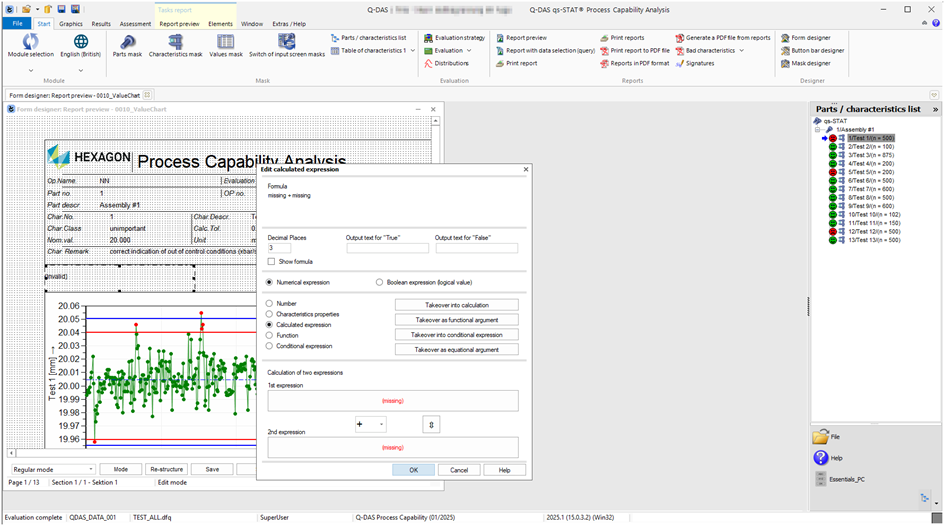Screen dimensions: 945x526
Task: Click Print reports
Action: [622, 38]
